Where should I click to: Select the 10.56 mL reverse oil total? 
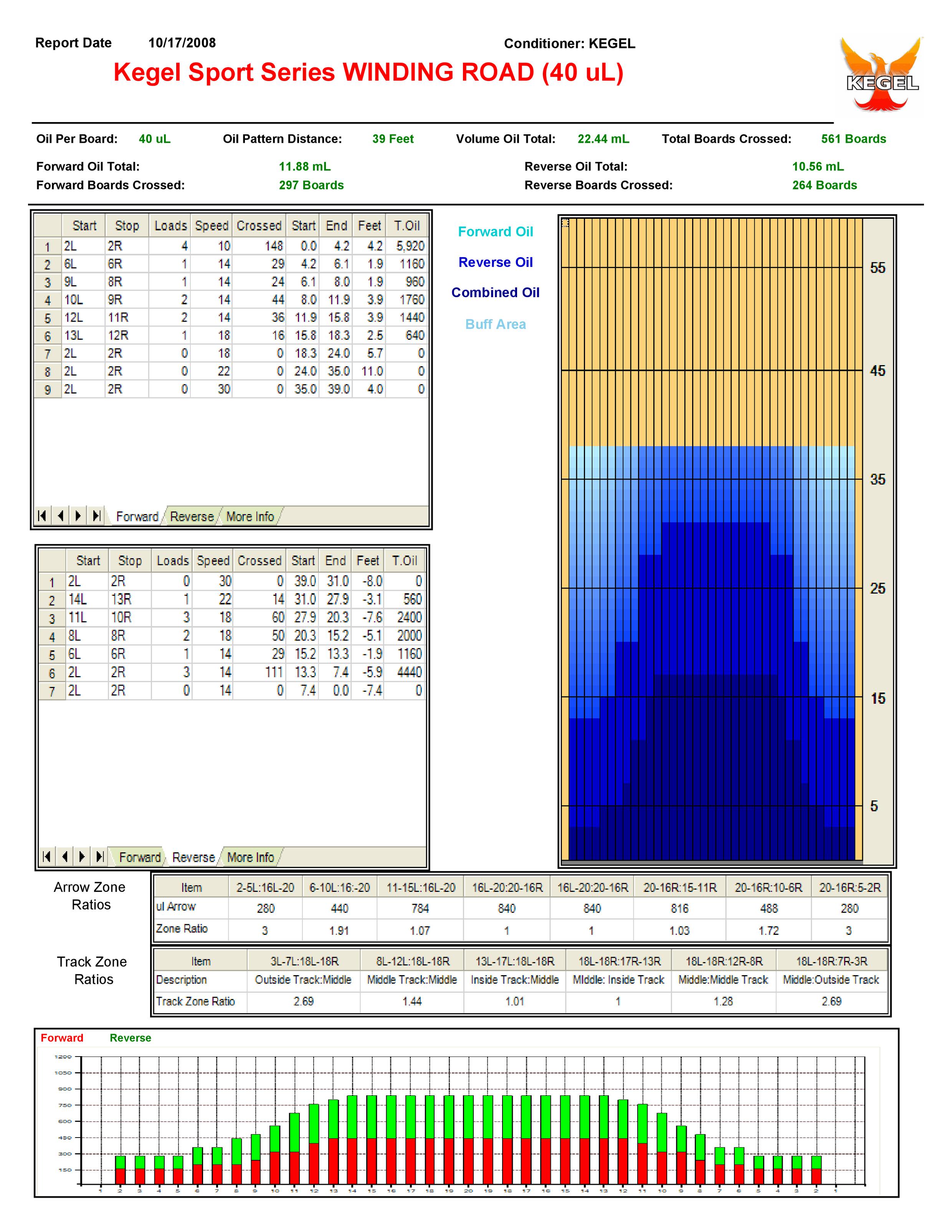(x=818, y=166)
